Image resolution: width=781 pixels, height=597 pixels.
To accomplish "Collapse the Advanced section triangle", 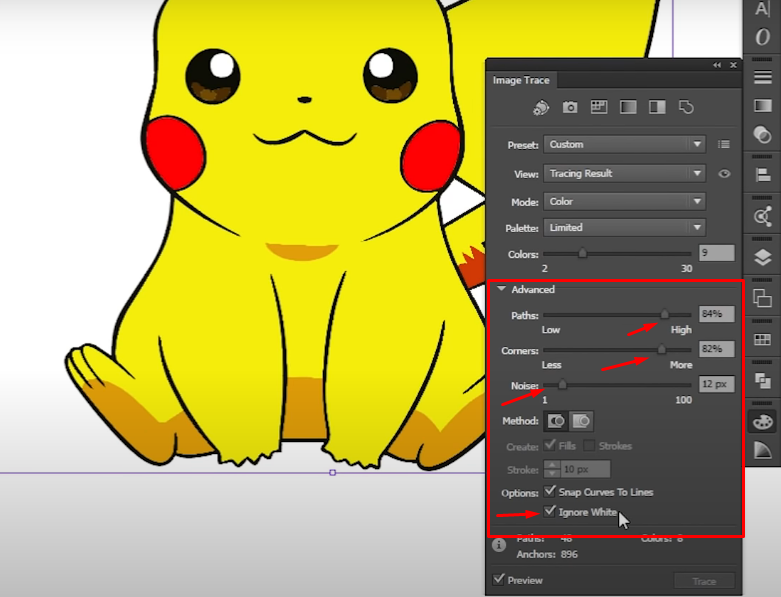I will [501, 289].
